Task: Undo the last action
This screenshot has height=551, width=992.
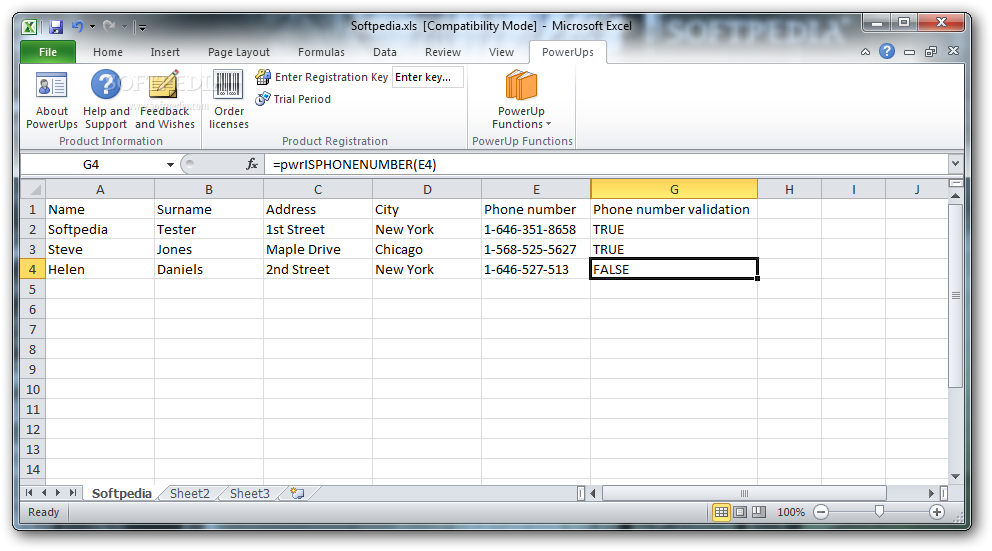Action: click(x=77, y=27)
